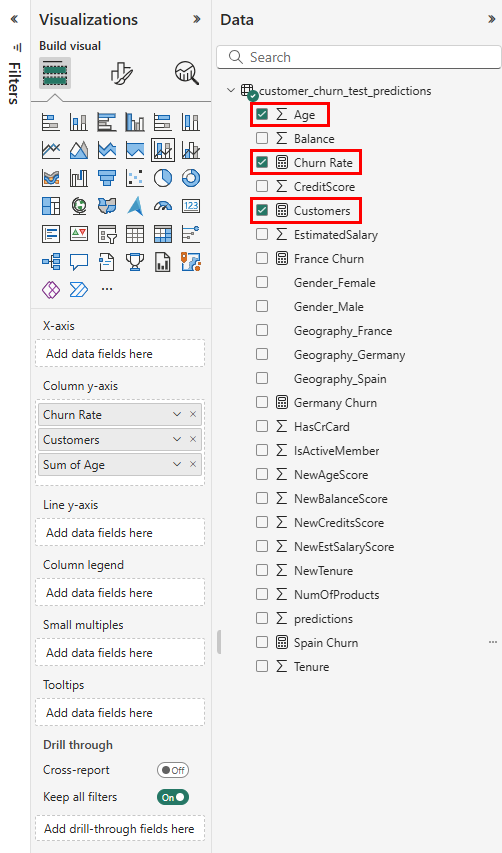The width and height of the screenshot is (502, 853).
Task: Toggle Cross-report drill through switch
Action: coord(173,770)
